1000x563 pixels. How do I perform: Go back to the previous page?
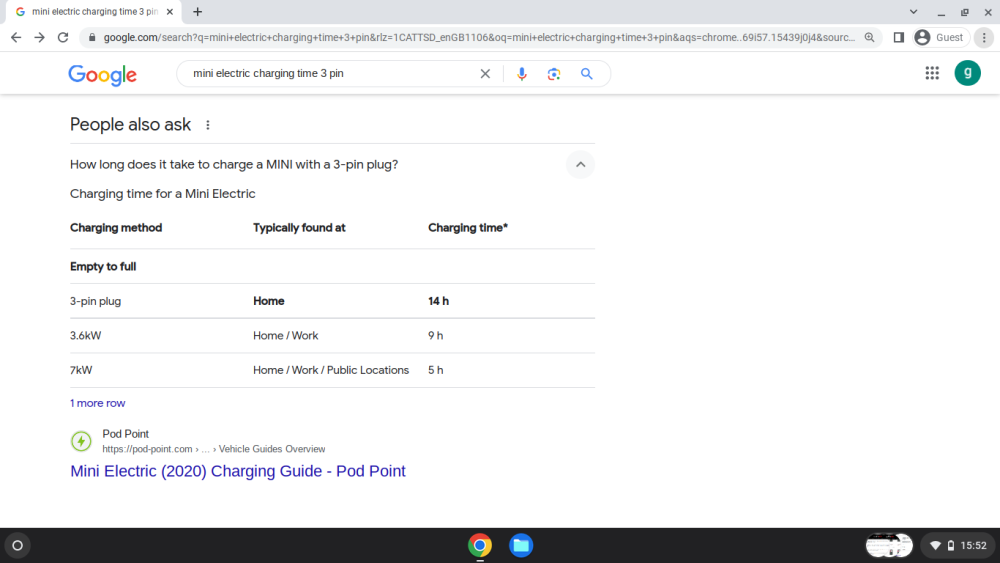[x=16, y=38]
